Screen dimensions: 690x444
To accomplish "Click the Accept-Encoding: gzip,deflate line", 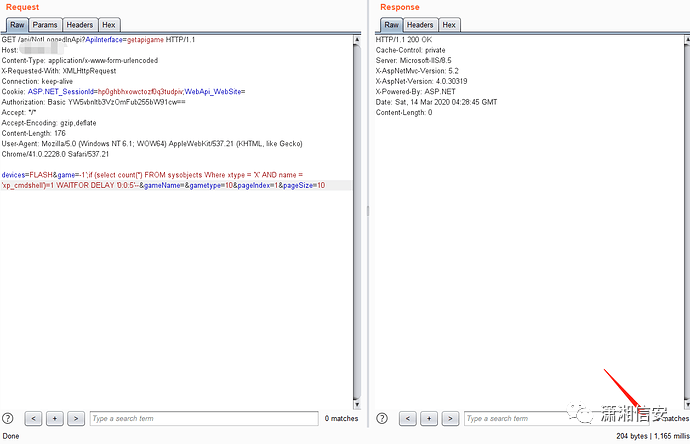I will coord(49,123).
